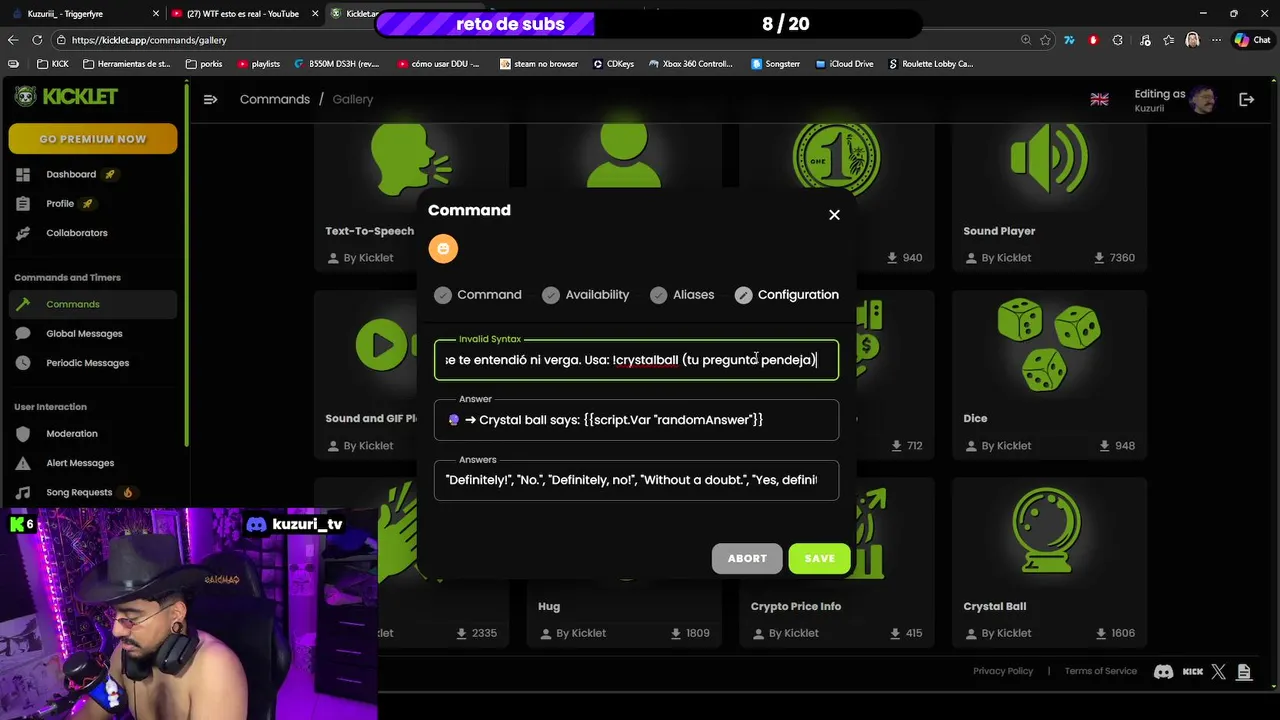Click the Collaborators wrench icon
1280x720 pixels.
[23, 233]
